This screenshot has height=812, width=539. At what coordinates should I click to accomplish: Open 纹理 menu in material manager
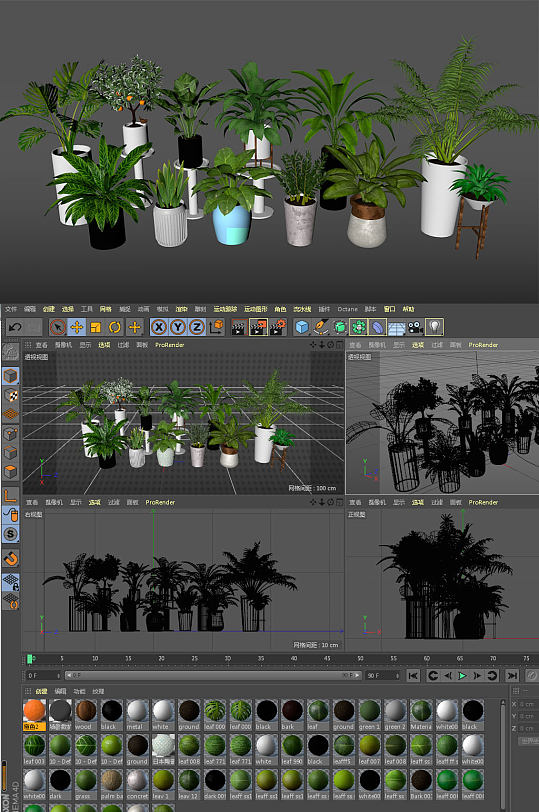click(x=98, y=691)
